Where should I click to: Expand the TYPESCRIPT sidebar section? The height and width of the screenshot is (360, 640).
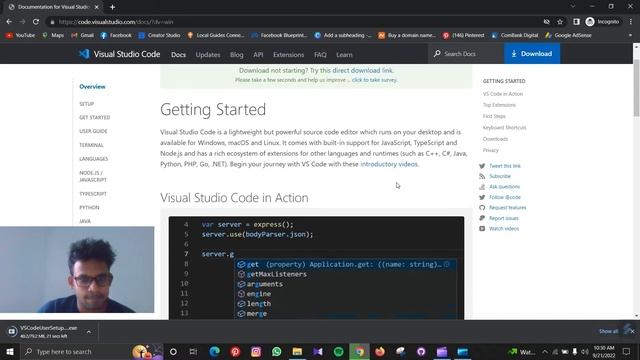93,194
